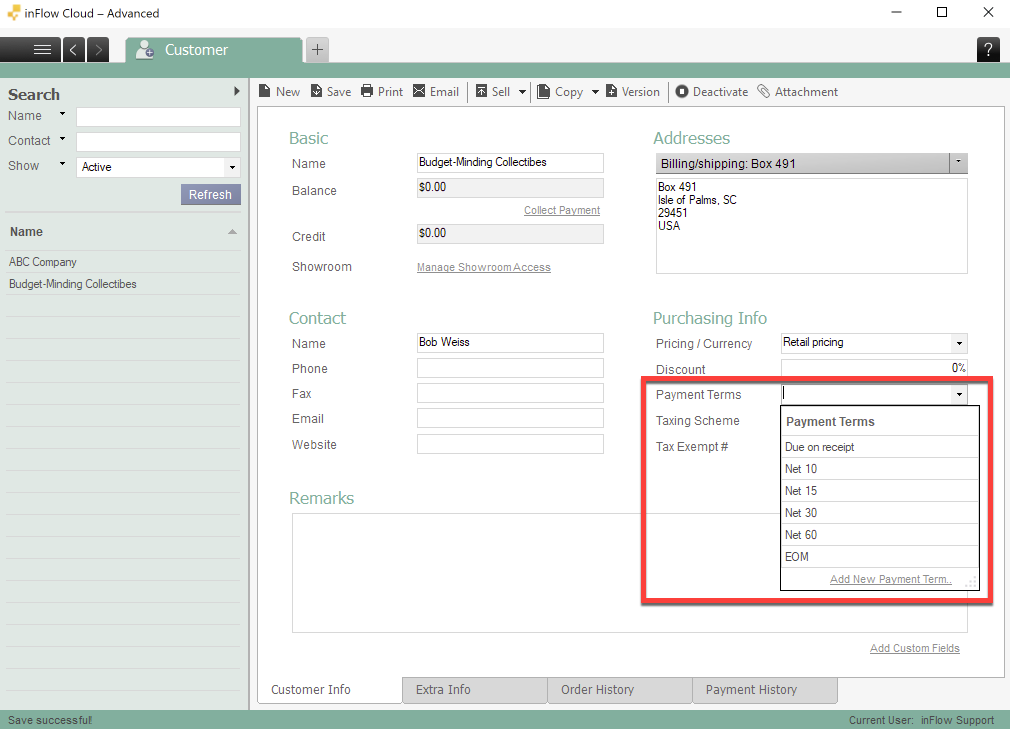Click the Website input field

510,444
